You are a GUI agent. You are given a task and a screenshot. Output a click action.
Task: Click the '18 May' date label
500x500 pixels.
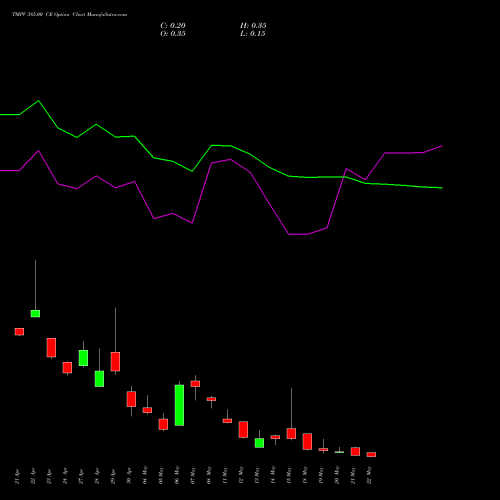pos(305,475)
